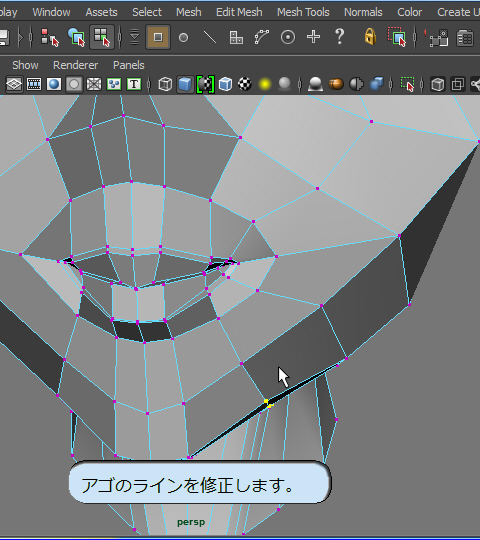Click the lock selection padlock icon

point(370,37)
